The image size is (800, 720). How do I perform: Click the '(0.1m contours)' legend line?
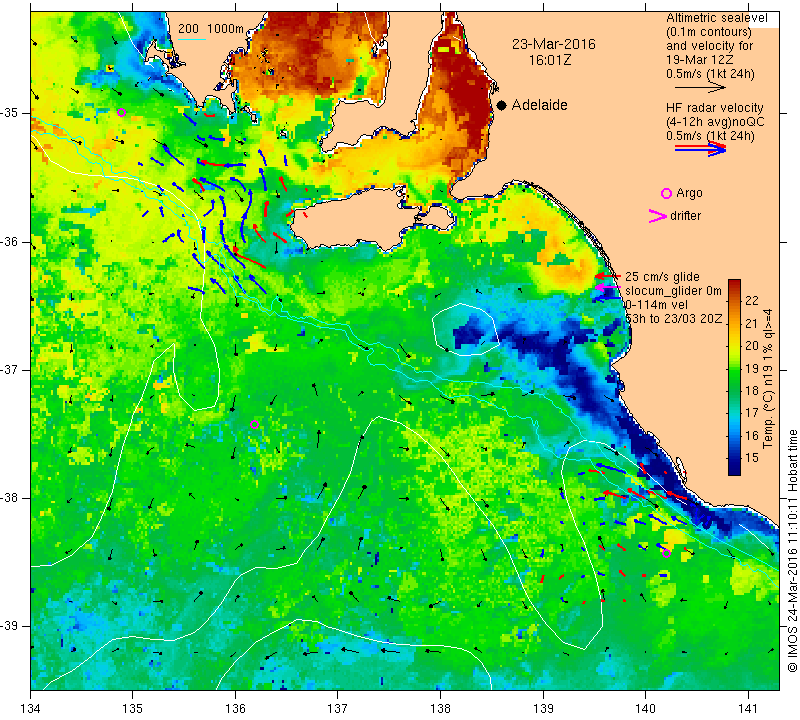(708, 32)
